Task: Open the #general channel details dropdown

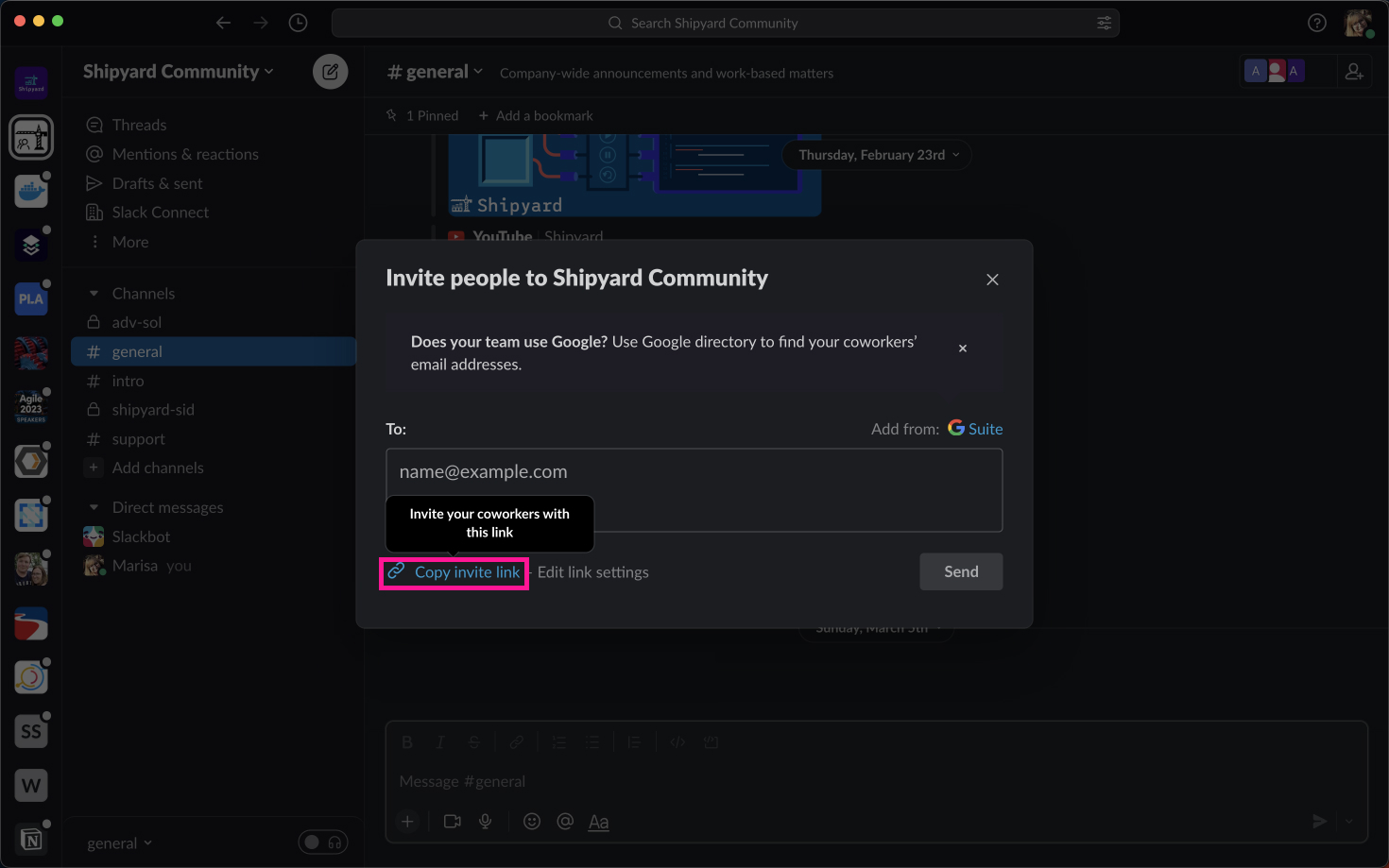Action: point(435,72)
